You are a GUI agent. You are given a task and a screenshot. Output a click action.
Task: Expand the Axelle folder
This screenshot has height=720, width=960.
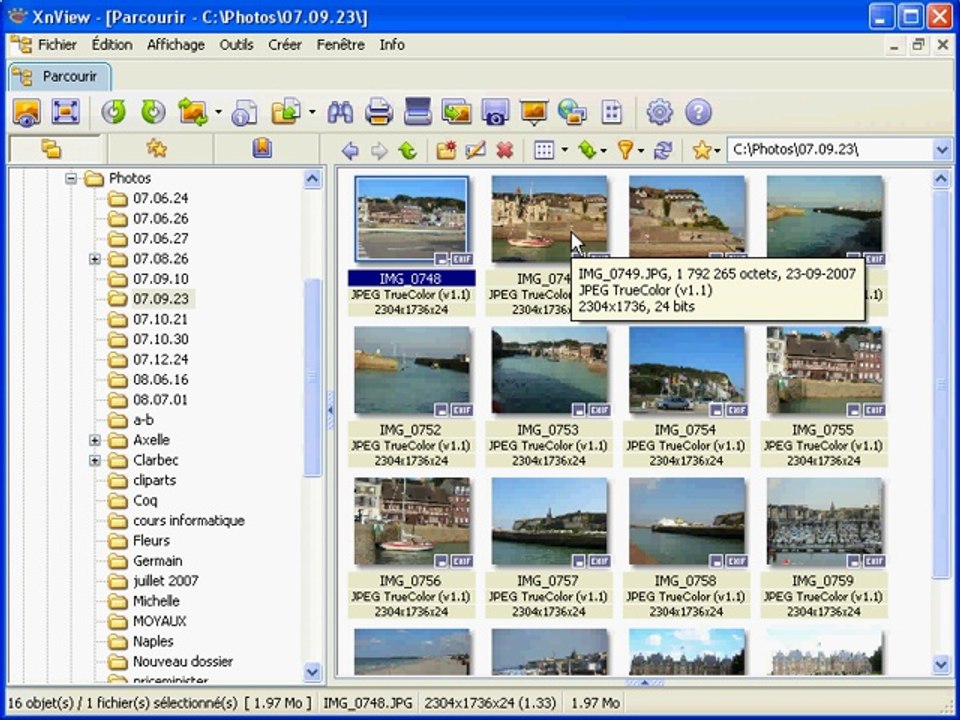coord(95,440)
